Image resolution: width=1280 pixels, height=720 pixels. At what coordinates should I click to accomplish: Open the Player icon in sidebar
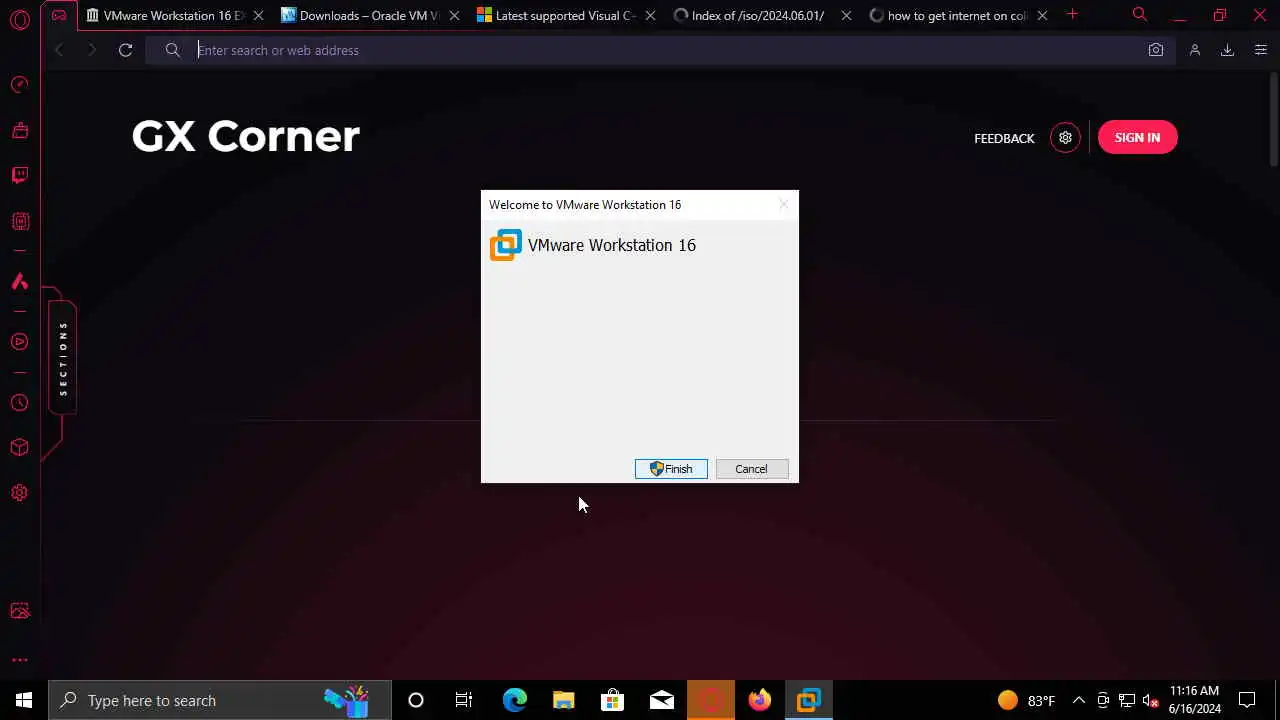(x=19, y=342)
